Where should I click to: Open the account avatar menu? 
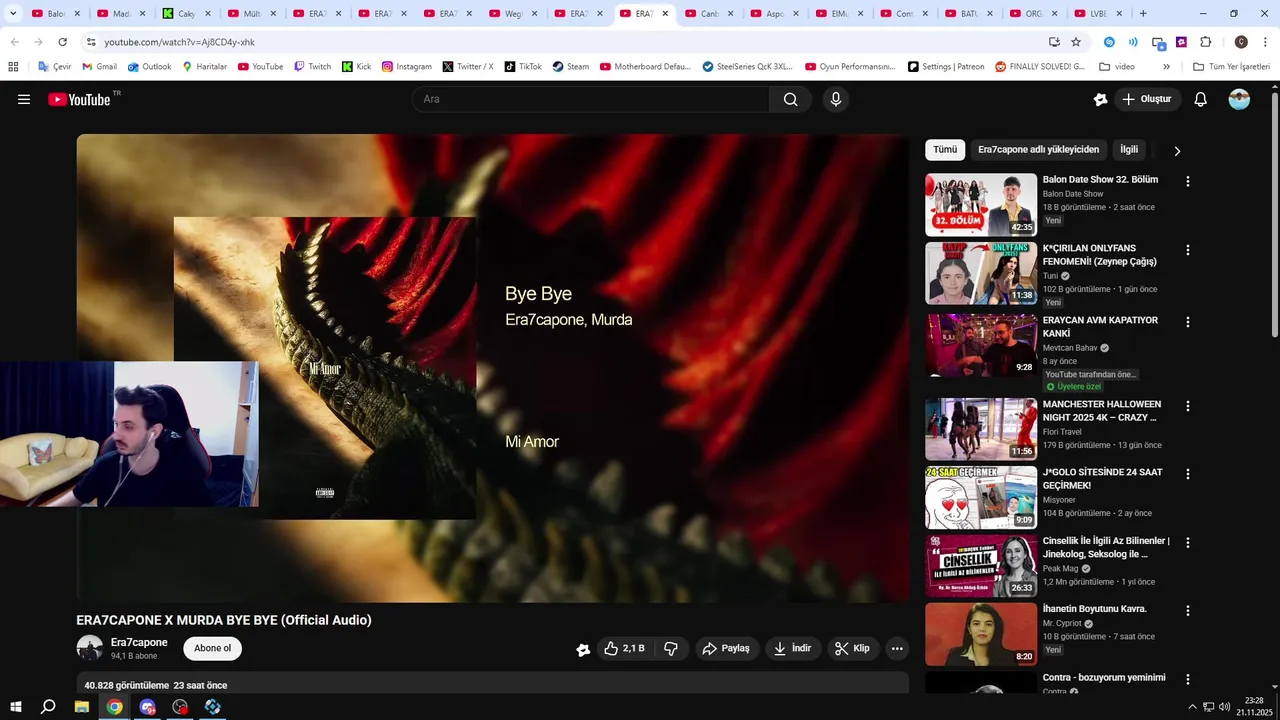[1239, 99]
